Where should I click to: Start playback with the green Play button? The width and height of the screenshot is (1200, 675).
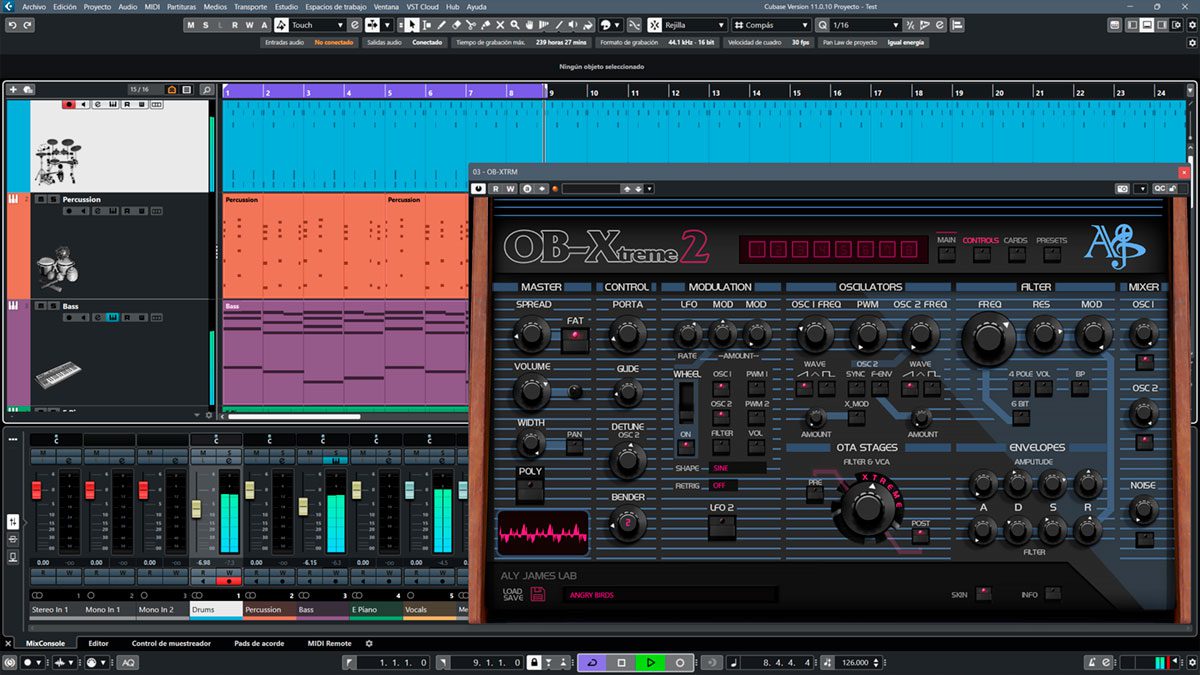tap(650, 662)
